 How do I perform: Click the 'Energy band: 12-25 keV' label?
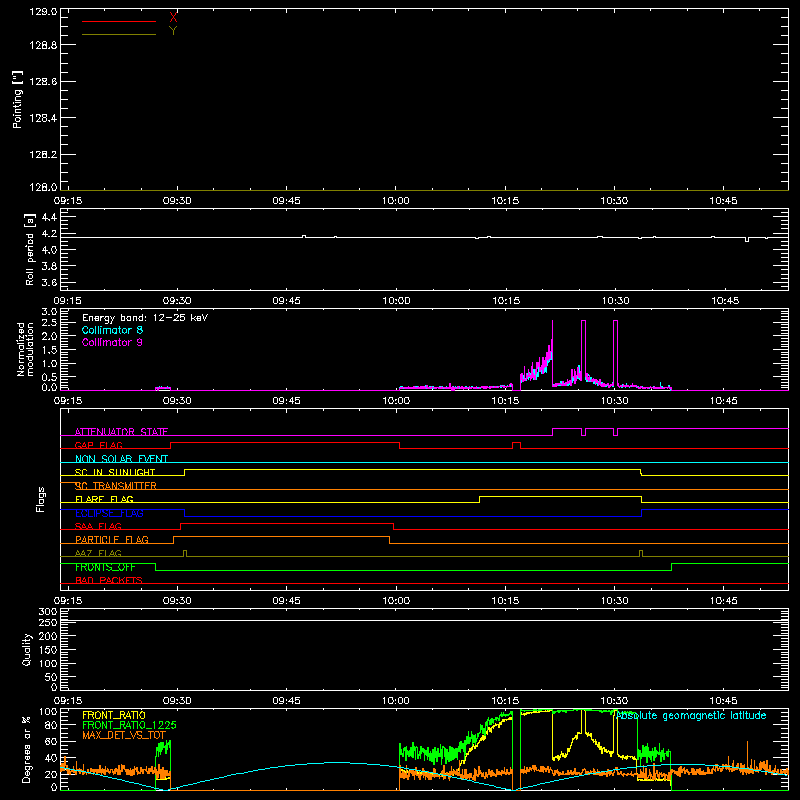pos(145,318)
